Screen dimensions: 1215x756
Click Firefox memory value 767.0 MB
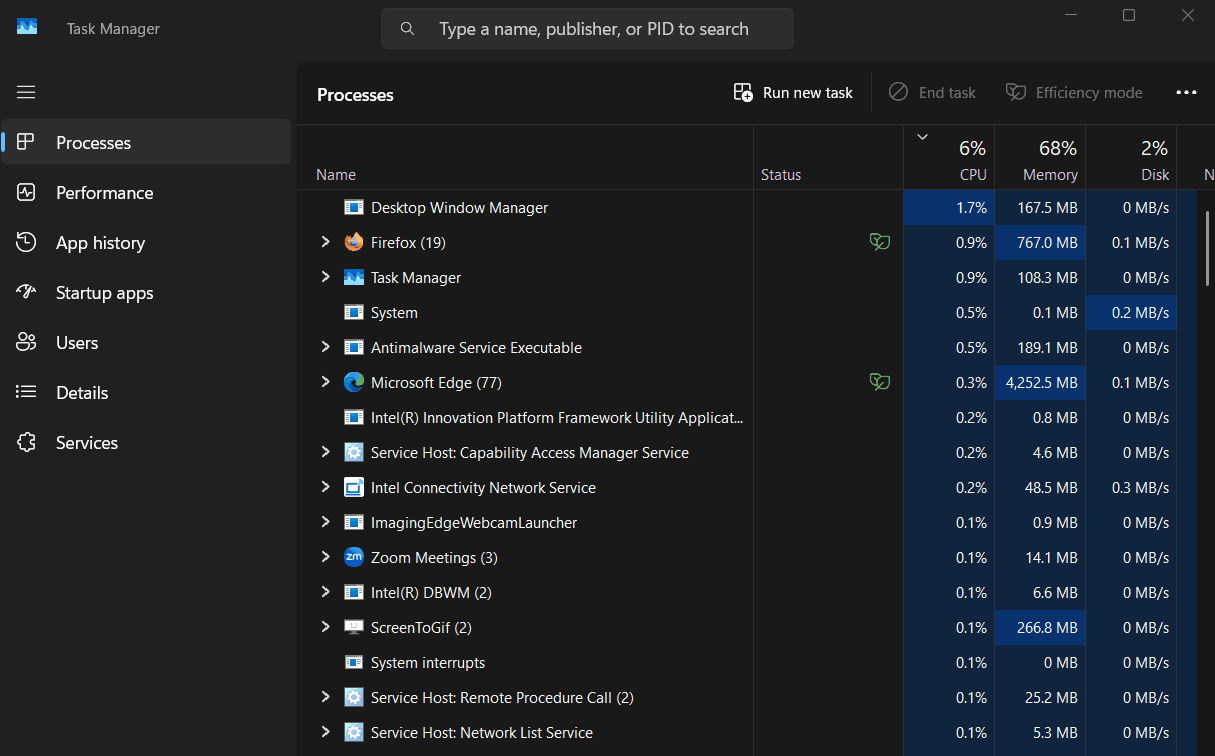tap(1040, 242)
